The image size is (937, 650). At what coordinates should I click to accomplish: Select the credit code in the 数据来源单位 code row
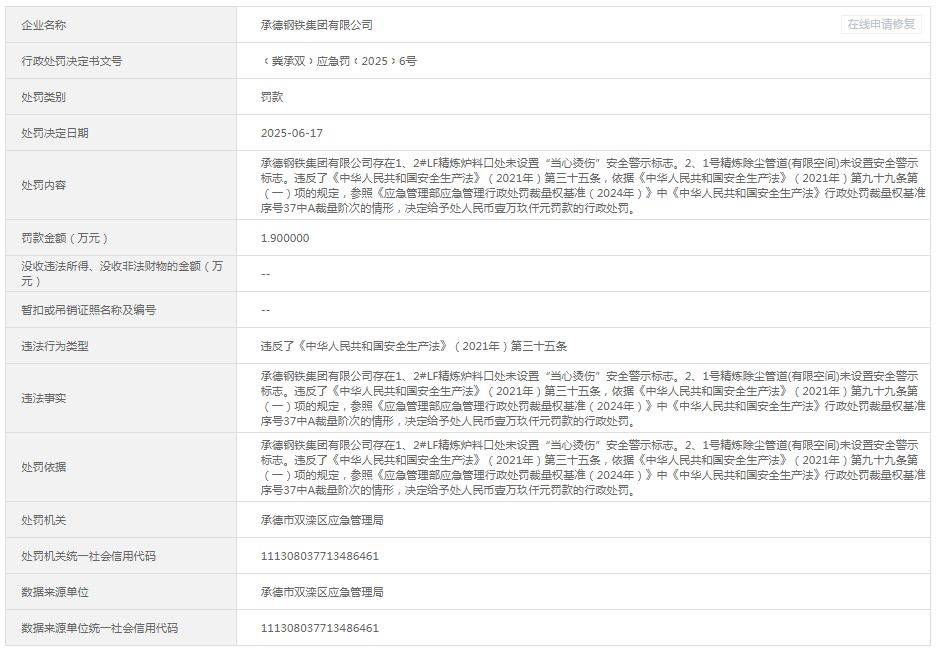(320, 628)
